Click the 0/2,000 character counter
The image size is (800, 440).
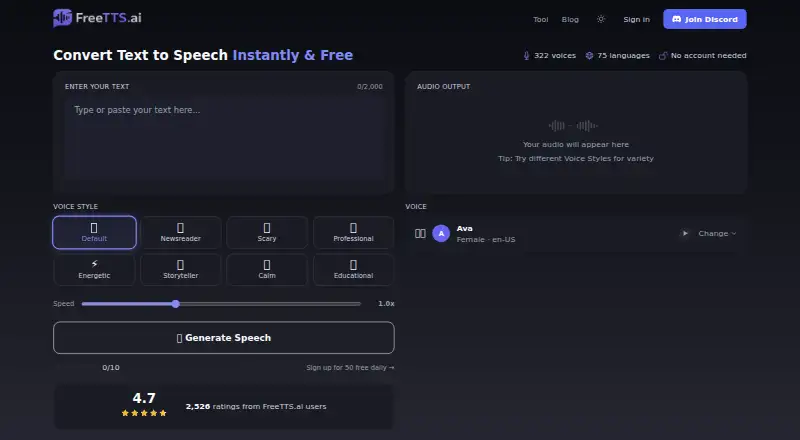coord(370,87)
